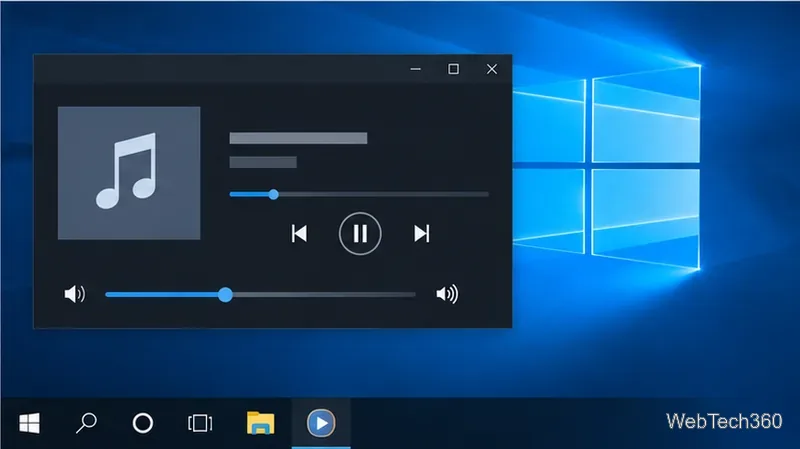
Task: Click the low volume speaker icon
Action: [x=75, y=294]
